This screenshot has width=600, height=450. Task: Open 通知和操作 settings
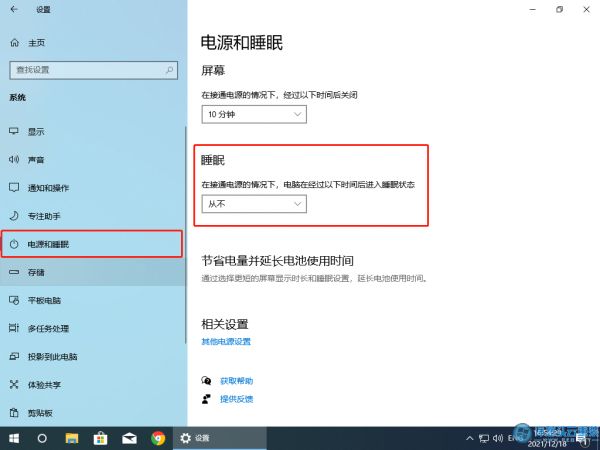[x=93, y=188]
